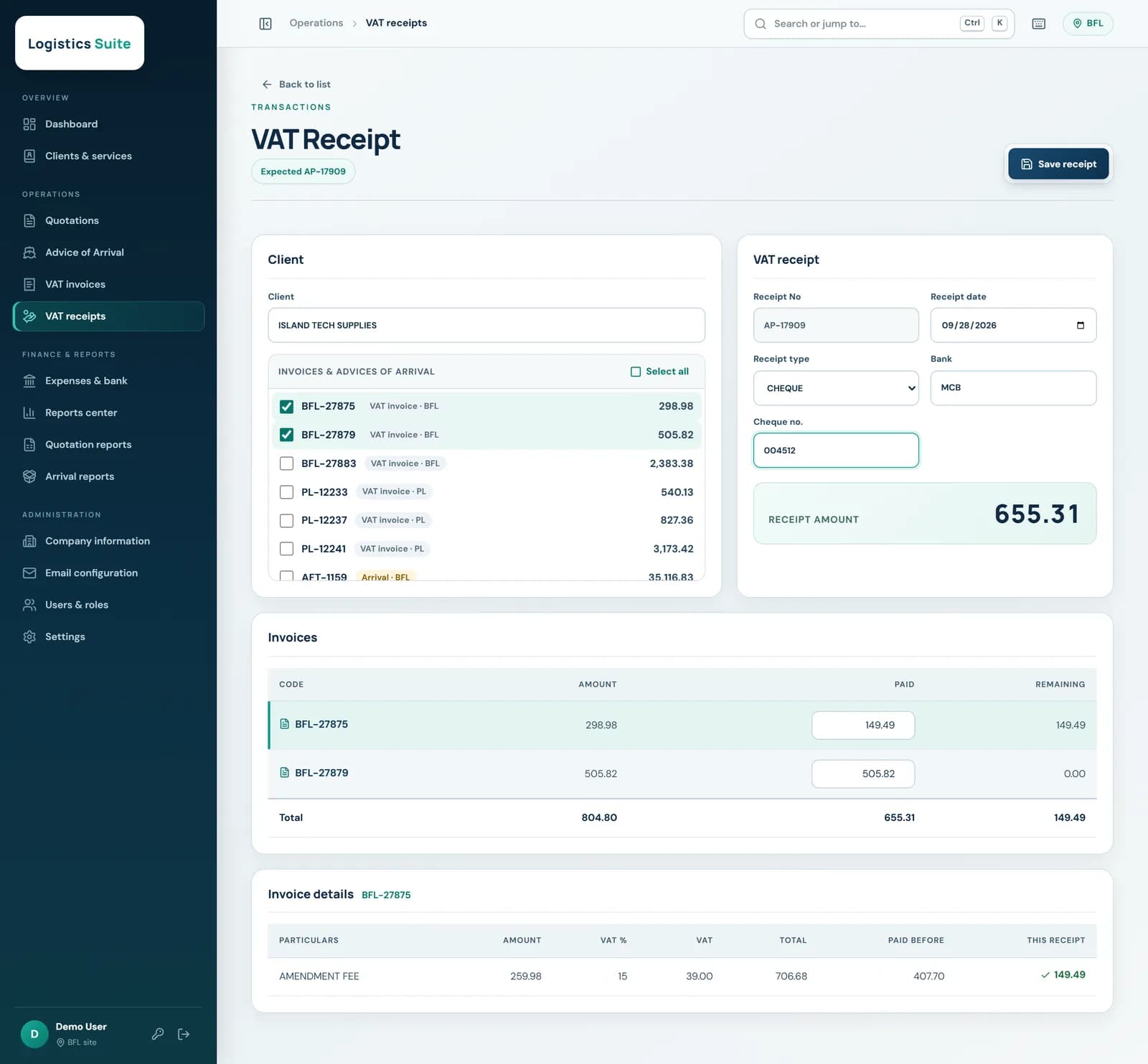Screen dimensions: 1148x1064
Task: Click the back arrow icon
Action: pos(267,84)
